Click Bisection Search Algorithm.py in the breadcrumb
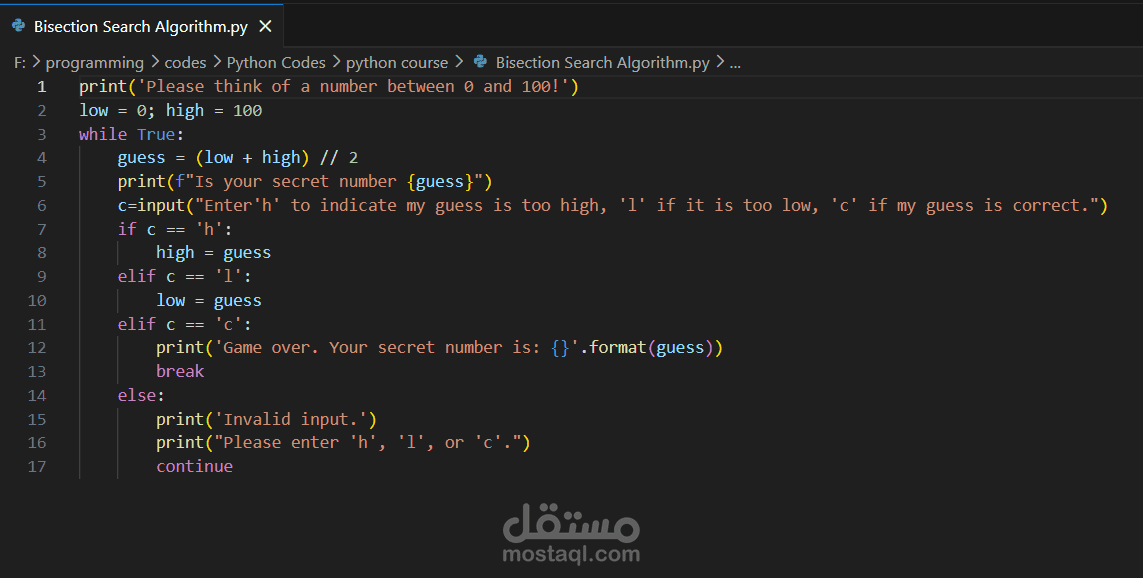Image resolution: width=1143 pixels, height=578 pixels. 602,62
